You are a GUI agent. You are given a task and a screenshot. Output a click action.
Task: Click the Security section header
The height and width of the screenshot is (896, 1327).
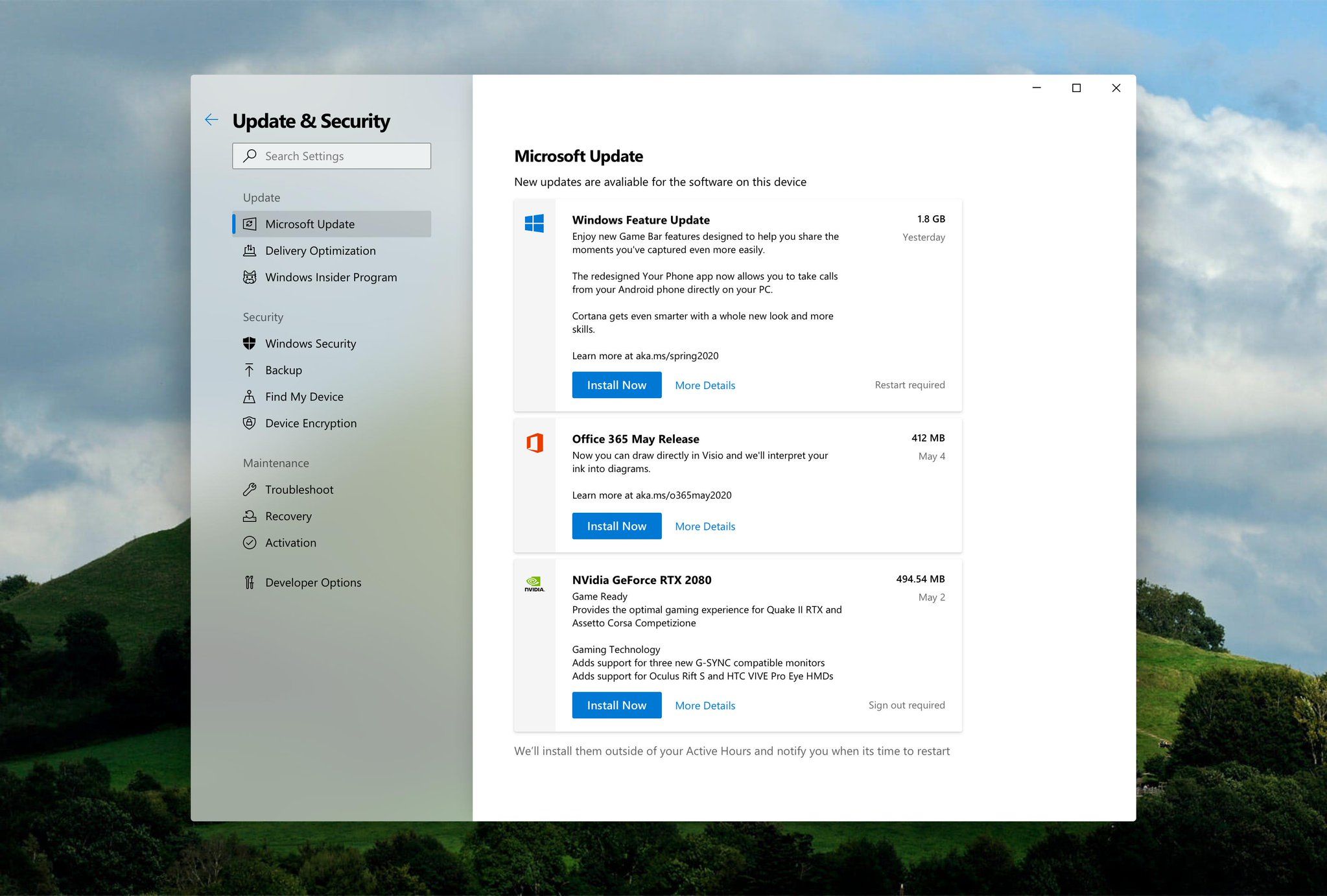(x=263, y=316)
